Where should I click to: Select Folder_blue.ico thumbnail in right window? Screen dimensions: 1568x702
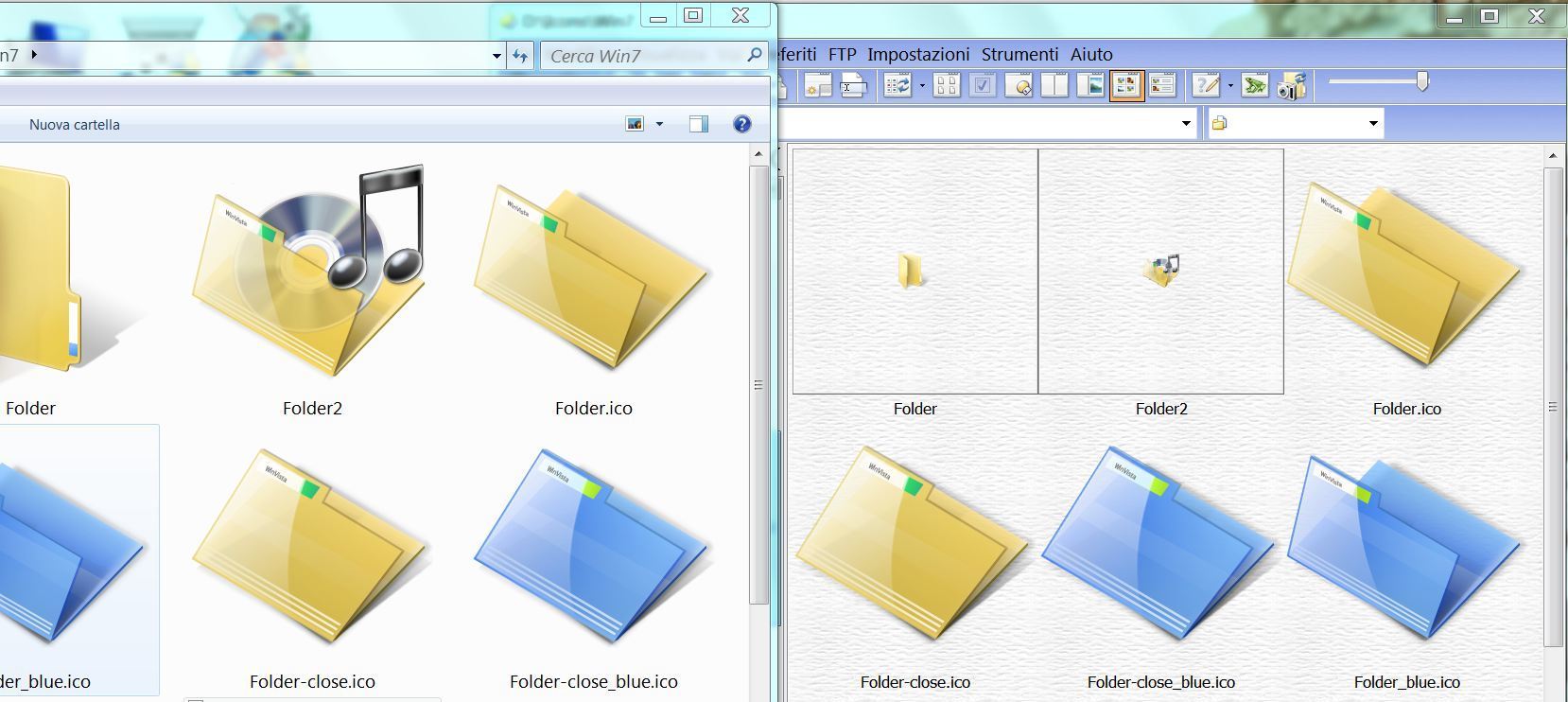[x=1406, y=549]
